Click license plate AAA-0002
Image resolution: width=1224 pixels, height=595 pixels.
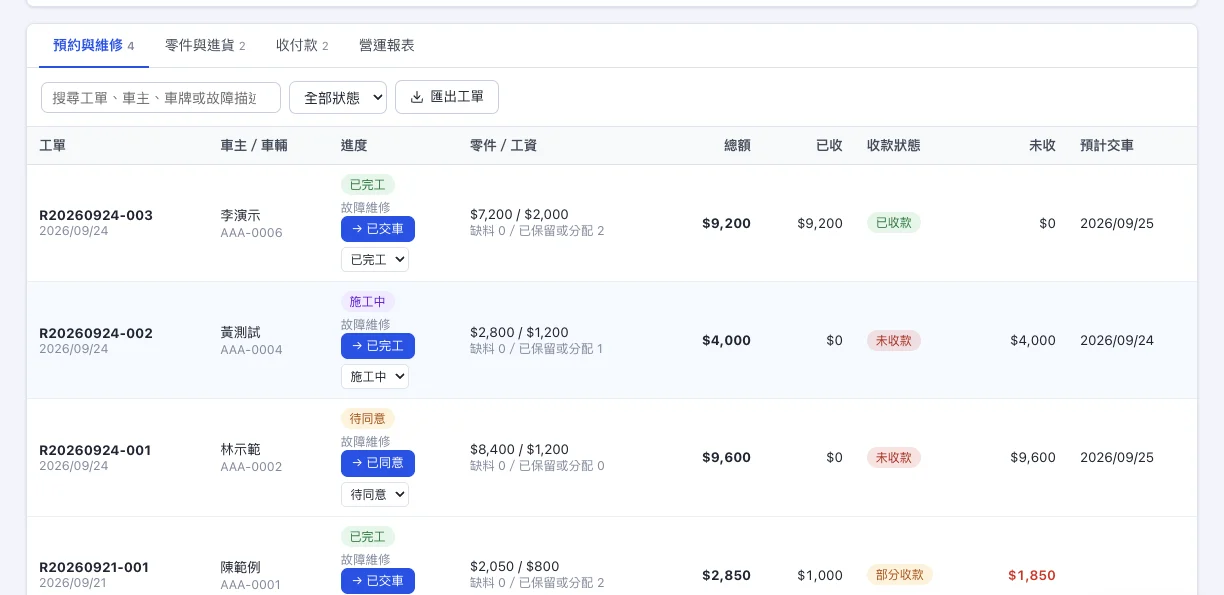pos(251,467)
